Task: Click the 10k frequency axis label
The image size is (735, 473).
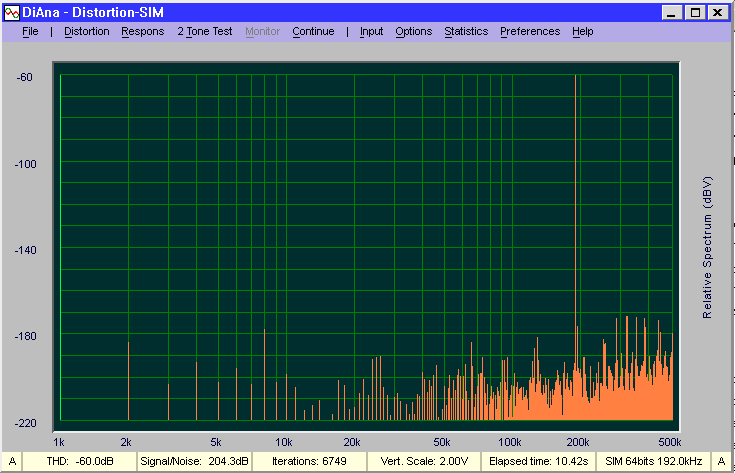Action: point(284,442)
